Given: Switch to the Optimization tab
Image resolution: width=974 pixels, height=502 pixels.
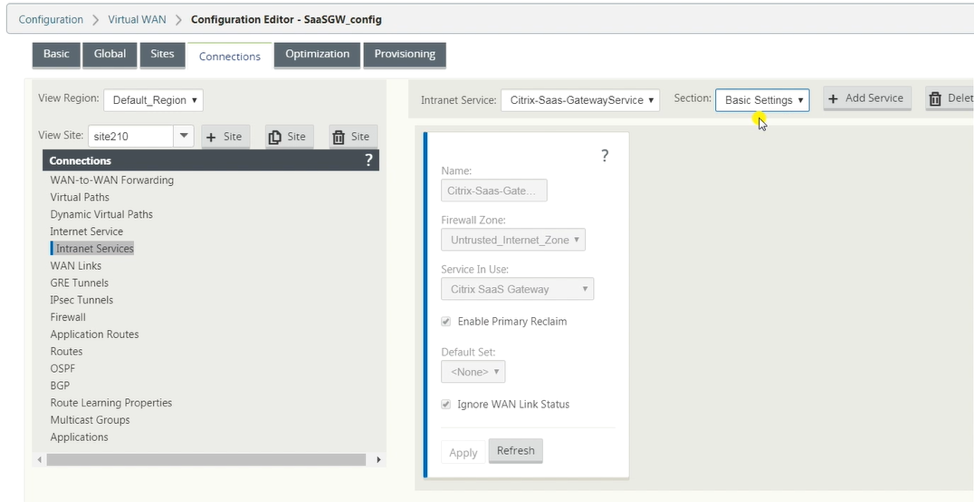Looking at the screenshot, I should pyautogui.click(x=317, y=54).
